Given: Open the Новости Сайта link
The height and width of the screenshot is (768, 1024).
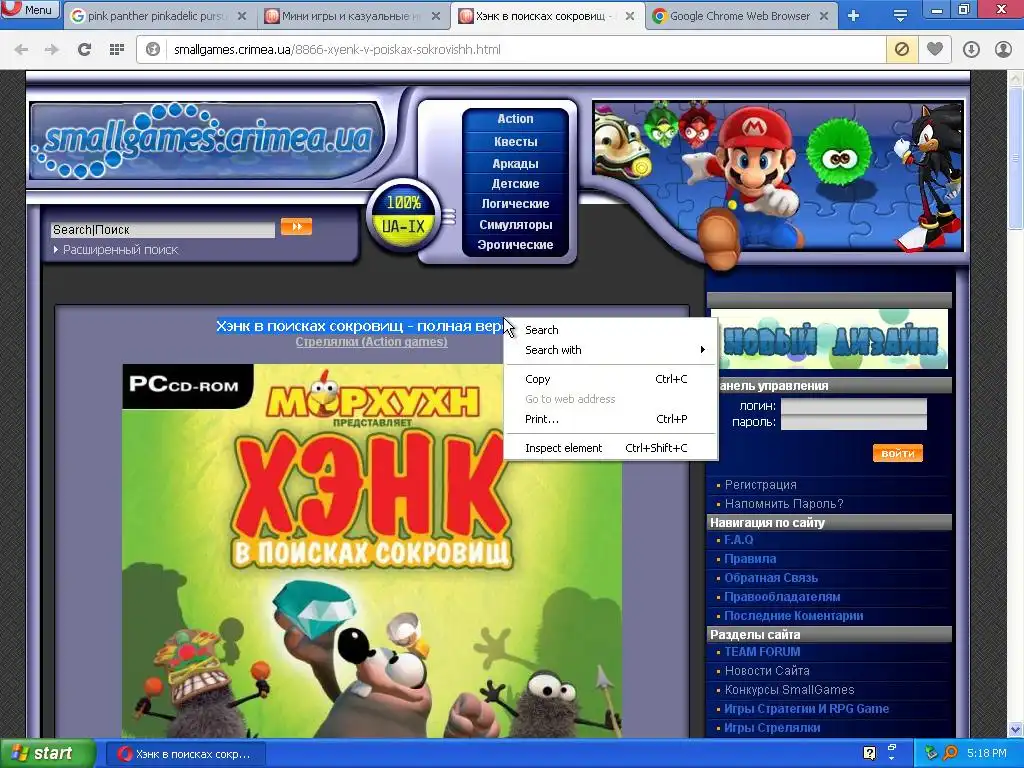Looking at the screenshot, I should 767,670.
